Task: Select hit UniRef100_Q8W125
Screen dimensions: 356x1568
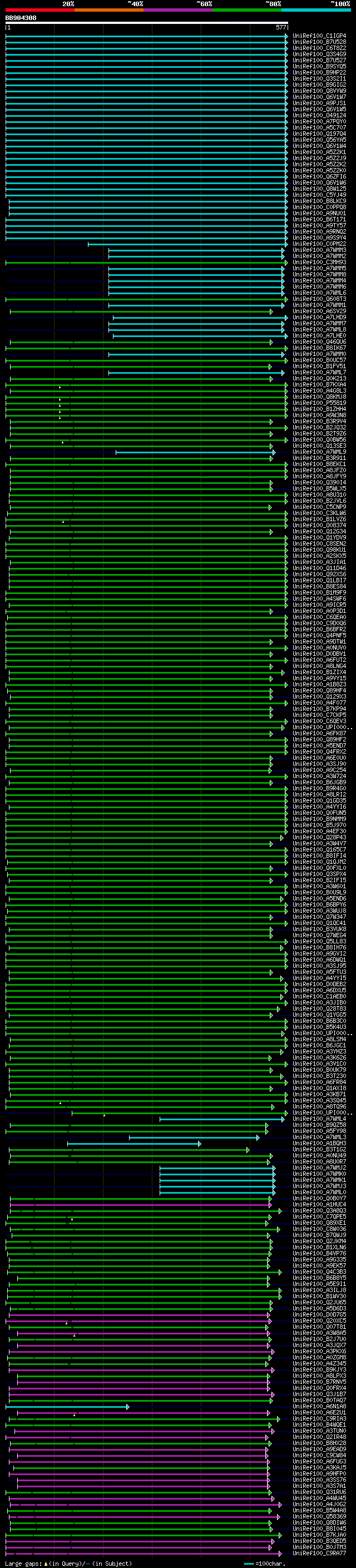Action: tap(319, 189)
